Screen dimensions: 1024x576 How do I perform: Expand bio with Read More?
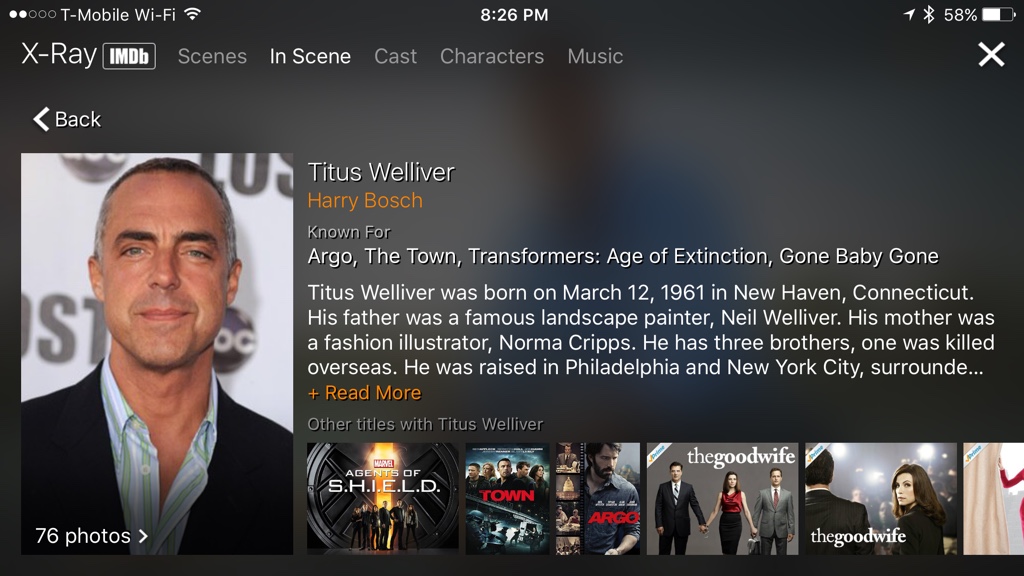click(x=364, y=392)
